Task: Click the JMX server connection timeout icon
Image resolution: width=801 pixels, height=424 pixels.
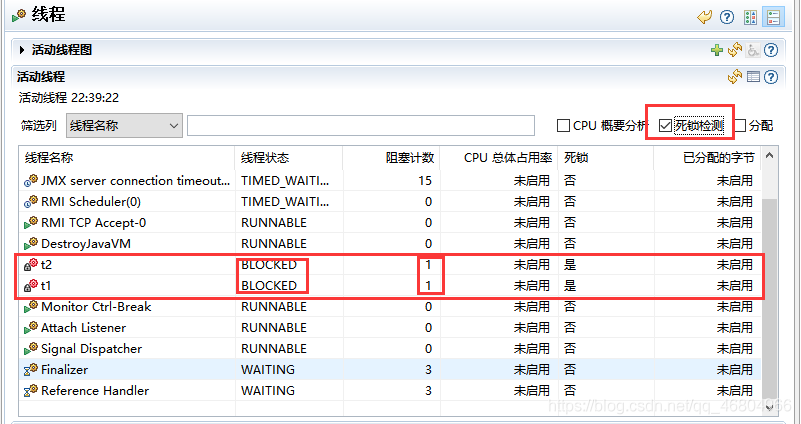Action: 31,181
